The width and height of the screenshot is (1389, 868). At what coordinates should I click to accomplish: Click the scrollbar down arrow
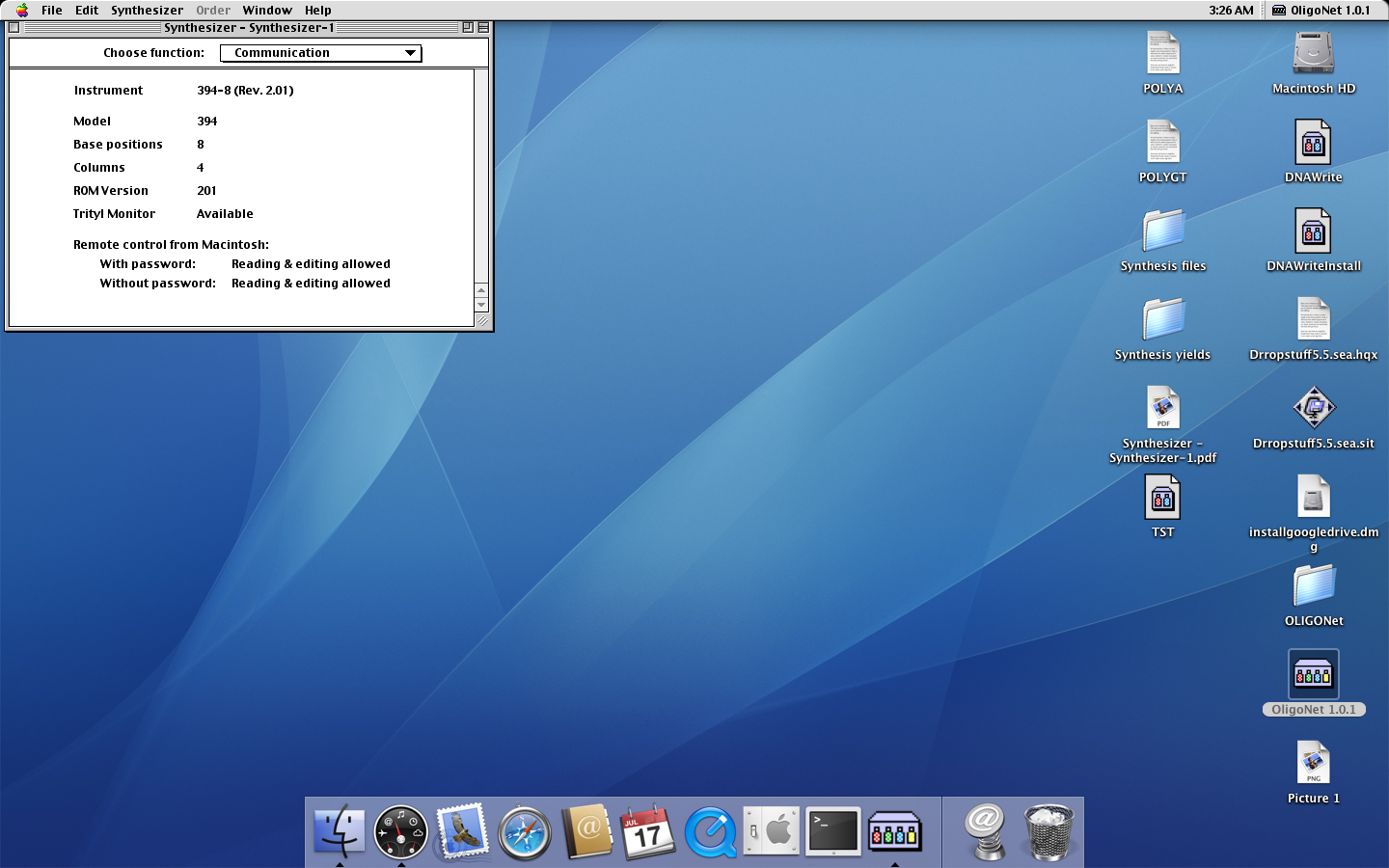coord(481,305)
